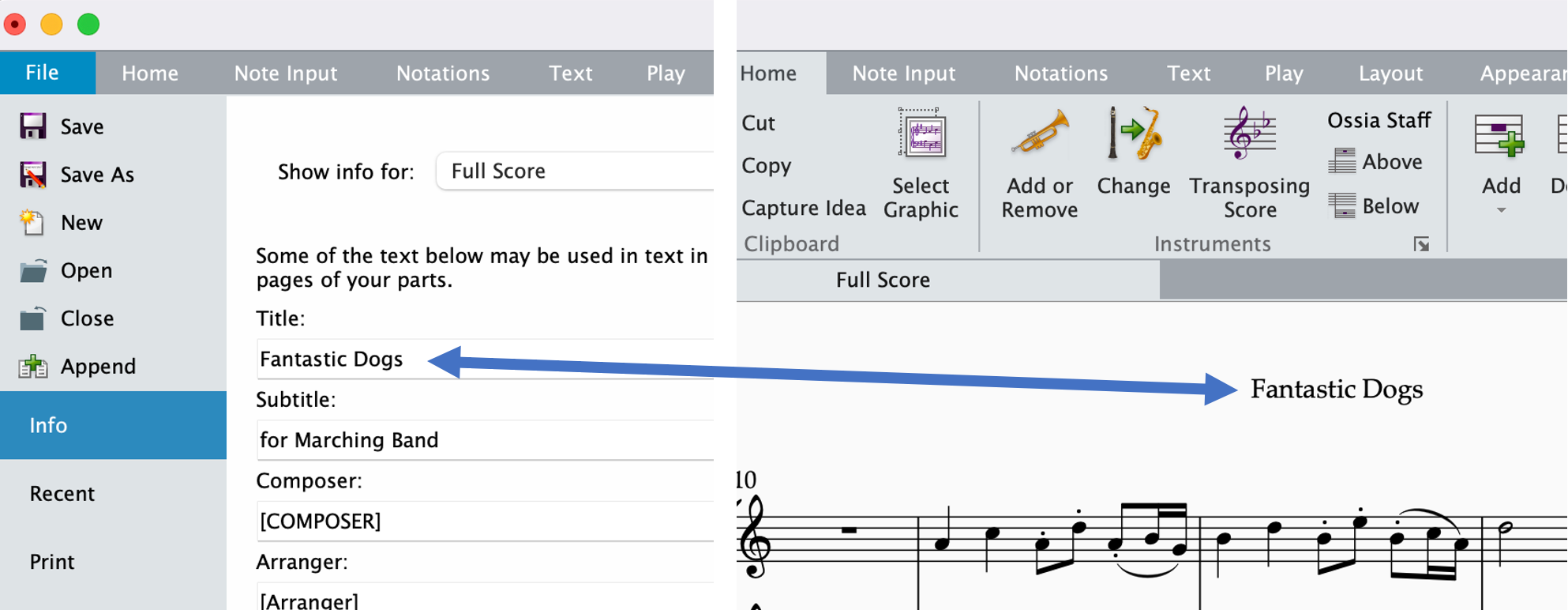
Task: Click the Save As icon
Action: coord(33,175)
